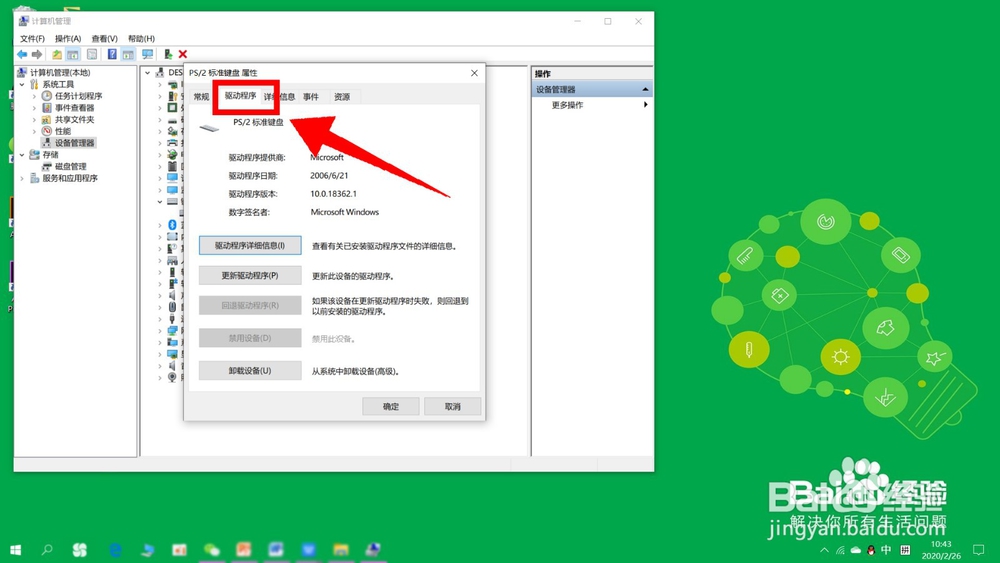The image size is (1000, 563).
Task: Click the 更新驱动程序(P) button
Action: [250, 275]
